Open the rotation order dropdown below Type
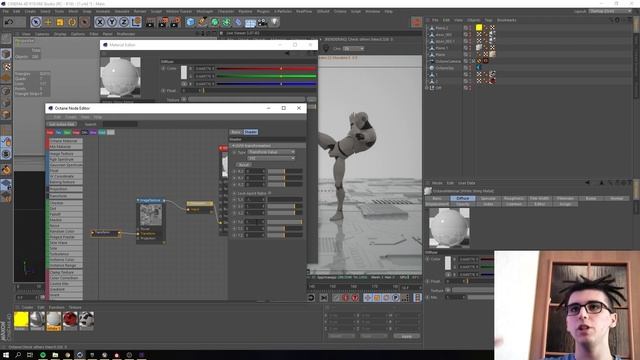Image resolution: width=640 pixels, height=360 pixels. point(271,158)
